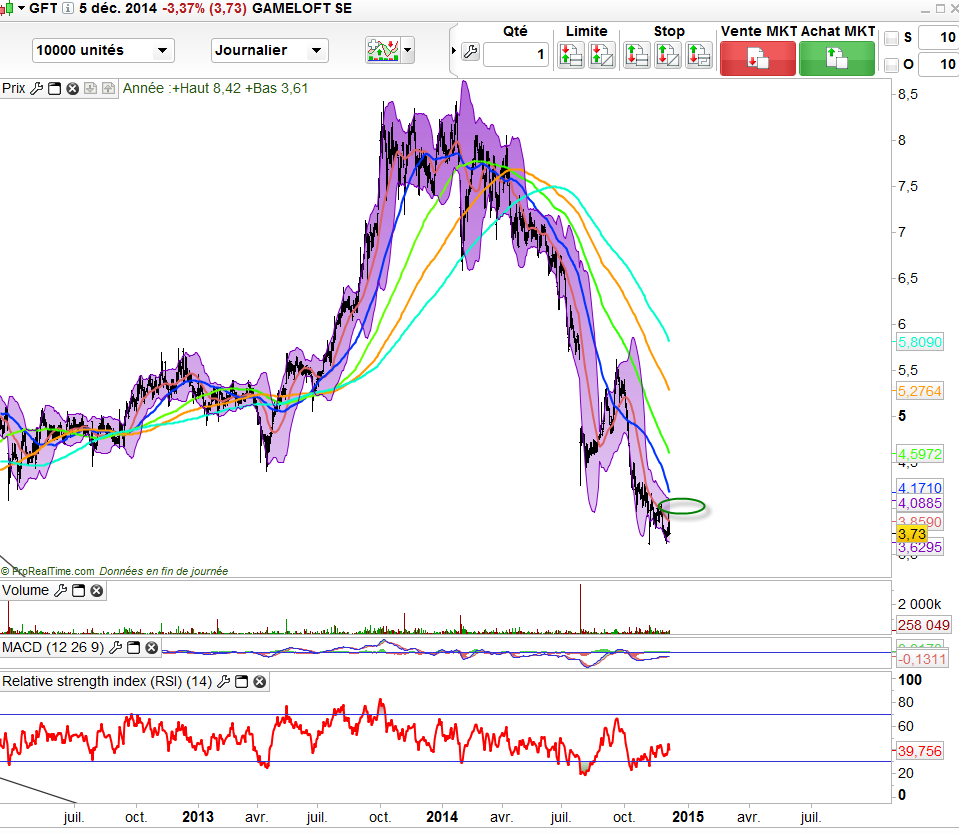This screenshot has width=959, height=833.
Task: Open the add indicator chart icon
Action: point(384,50)
